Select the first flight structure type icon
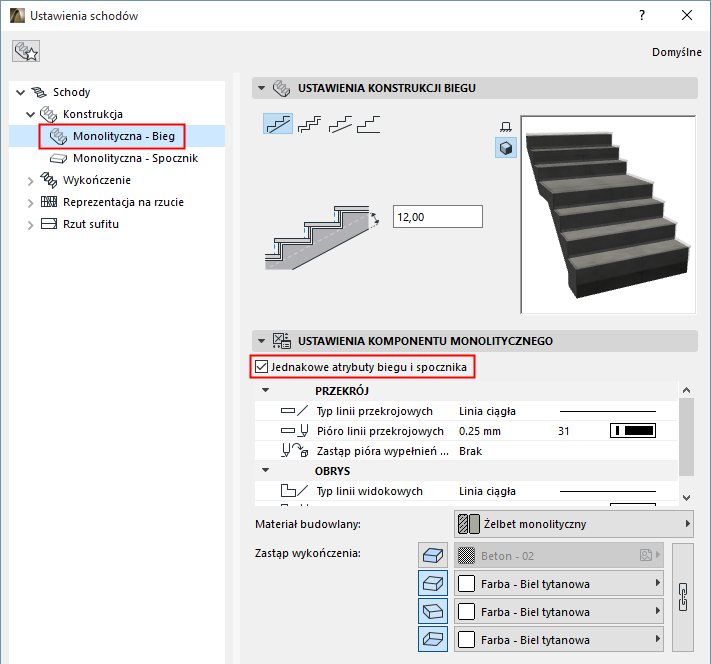This screenshot has height=664, width=711. [278, 124]
